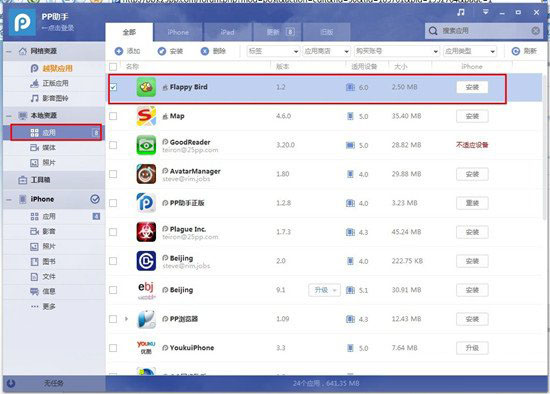Check the GoodReader row checkbox
The width and height of the screenshot is (550, 394).
click(113, 145)
